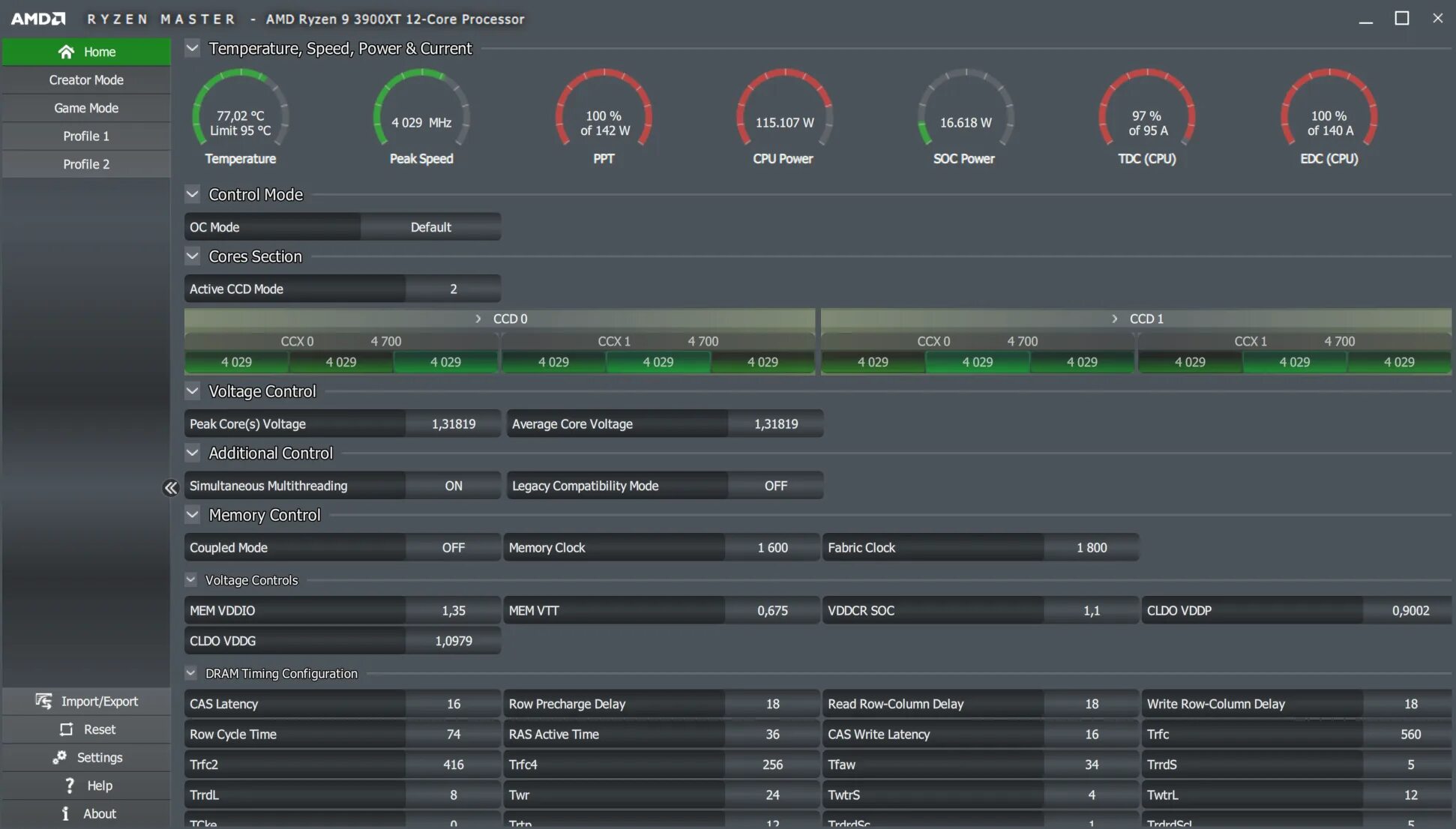
Task: Select Profile 1 menu item
Action: [86, 135]
